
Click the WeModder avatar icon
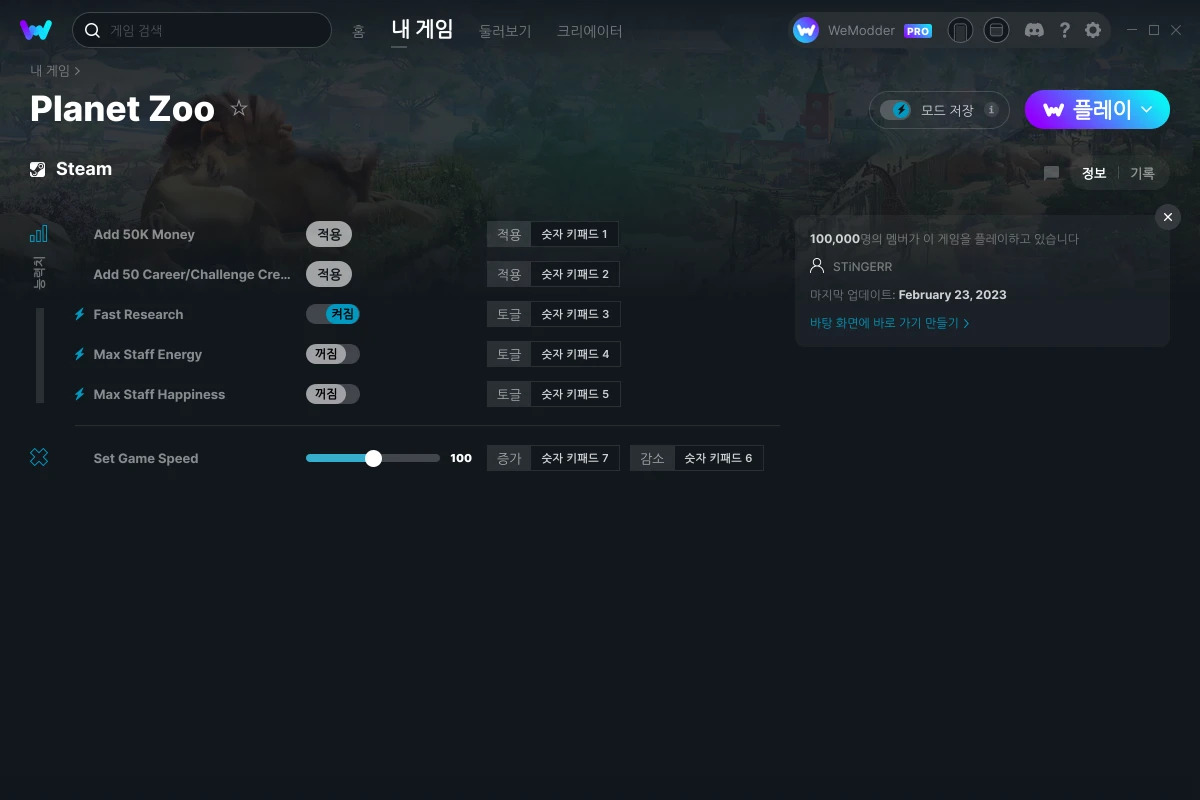806,30
